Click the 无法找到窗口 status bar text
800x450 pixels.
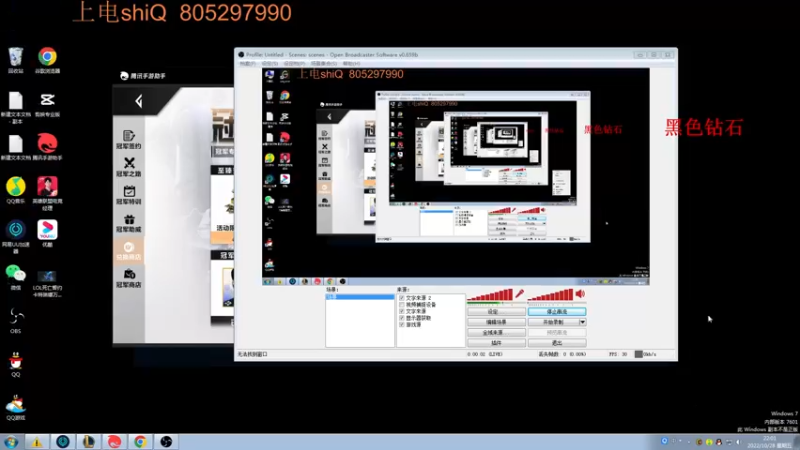tap(252, 354)
